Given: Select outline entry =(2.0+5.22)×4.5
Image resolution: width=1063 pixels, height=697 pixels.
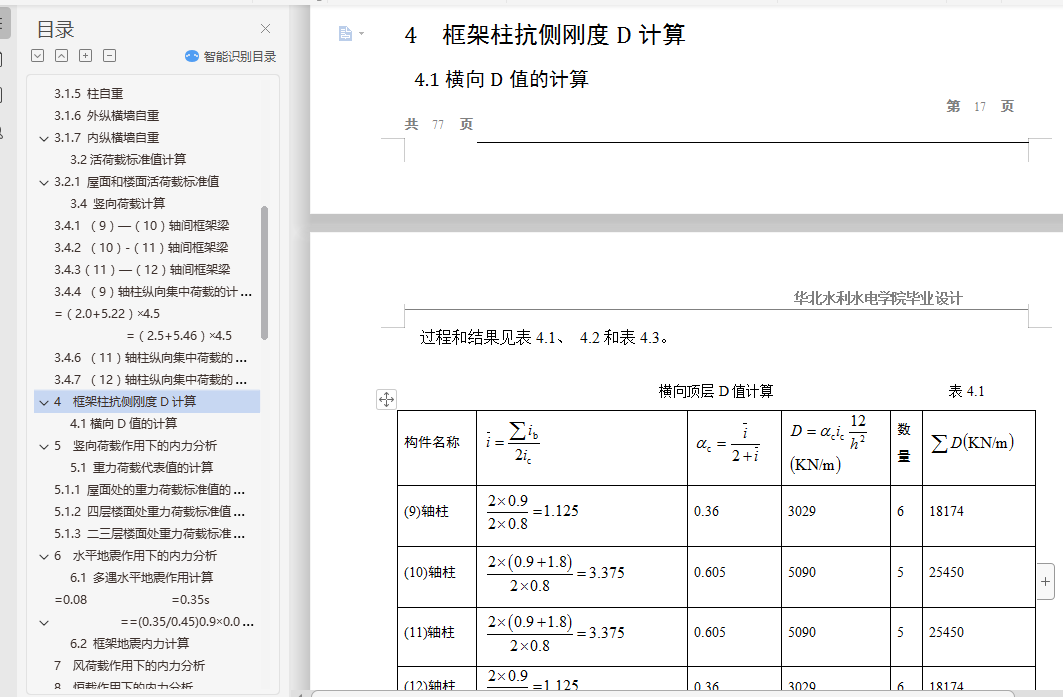Looking at the screenshot, I should point(107,313).
